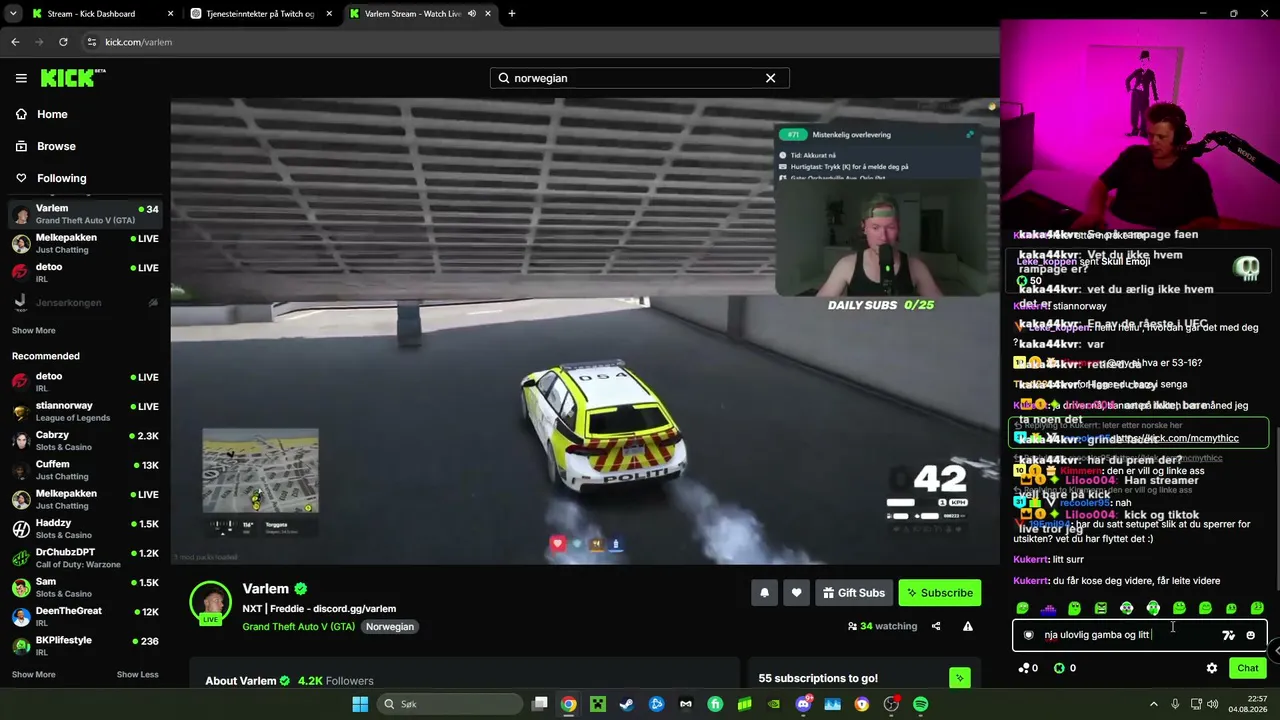Click the channel points balance icon

coord(1024,668)
